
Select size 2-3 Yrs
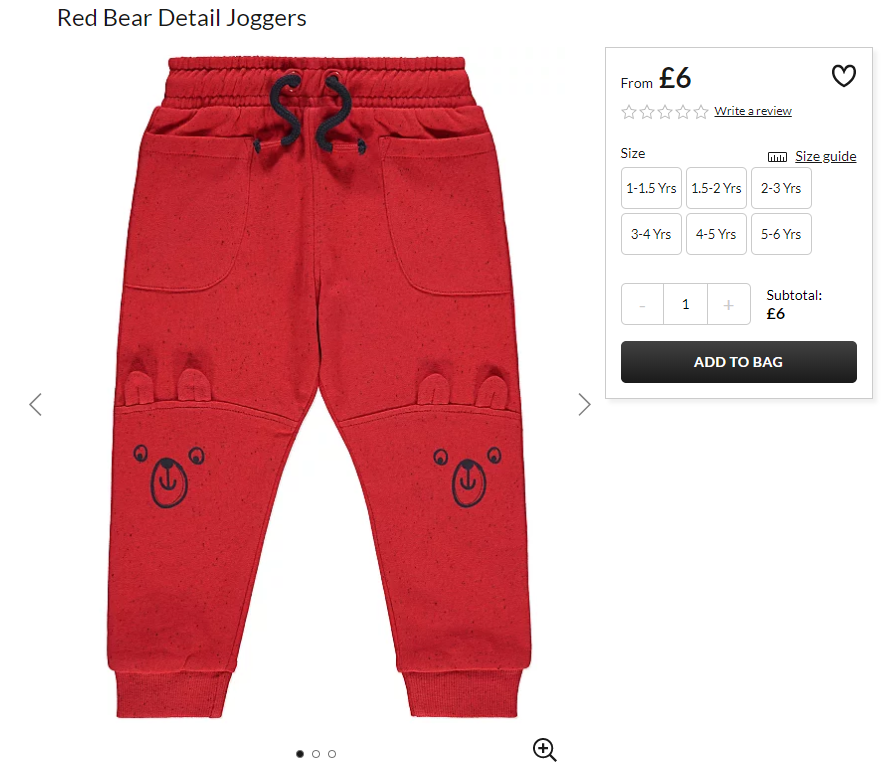781,188
